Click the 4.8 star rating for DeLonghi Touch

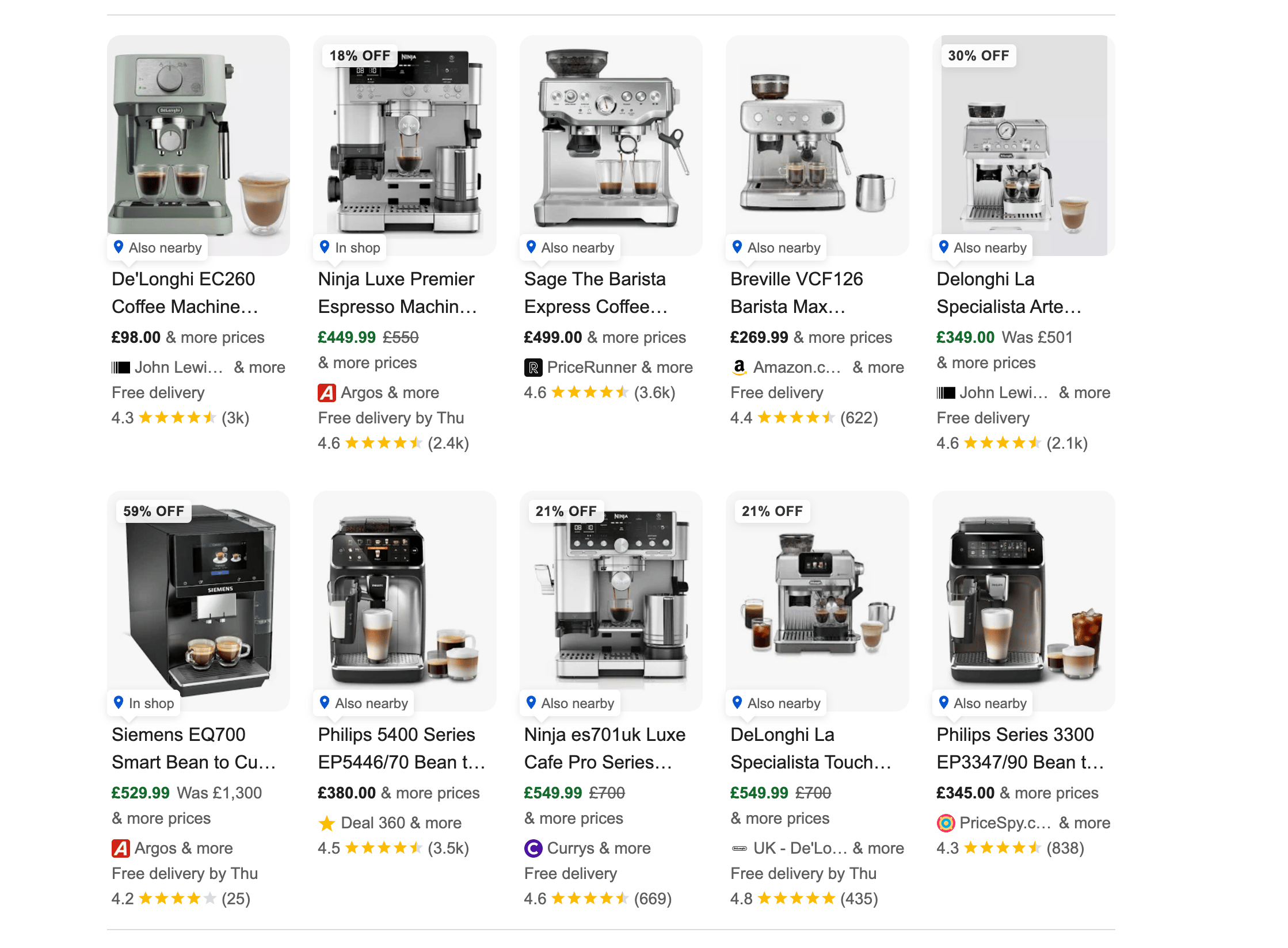(804, 899)
